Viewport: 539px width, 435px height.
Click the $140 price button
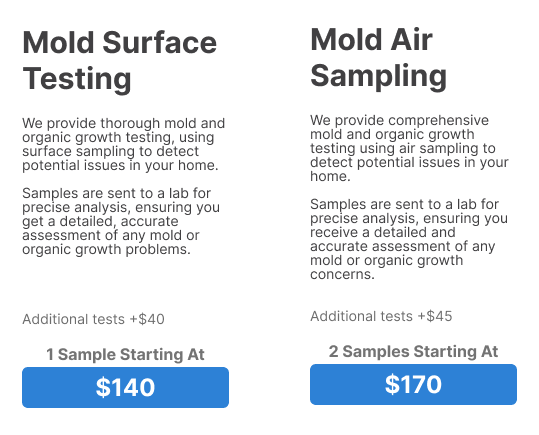tap(125, 387)
